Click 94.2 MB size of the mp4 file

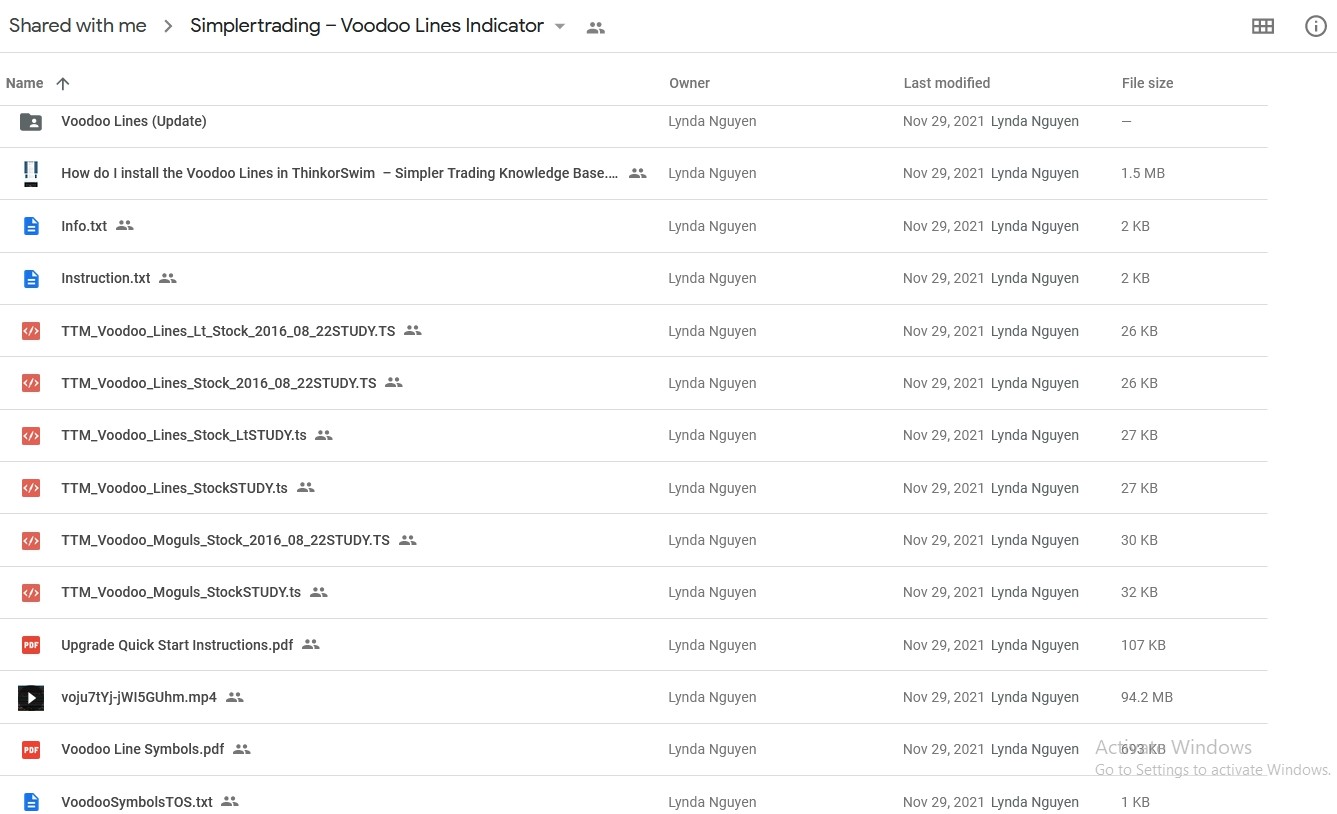click(x=1147, y=697)
